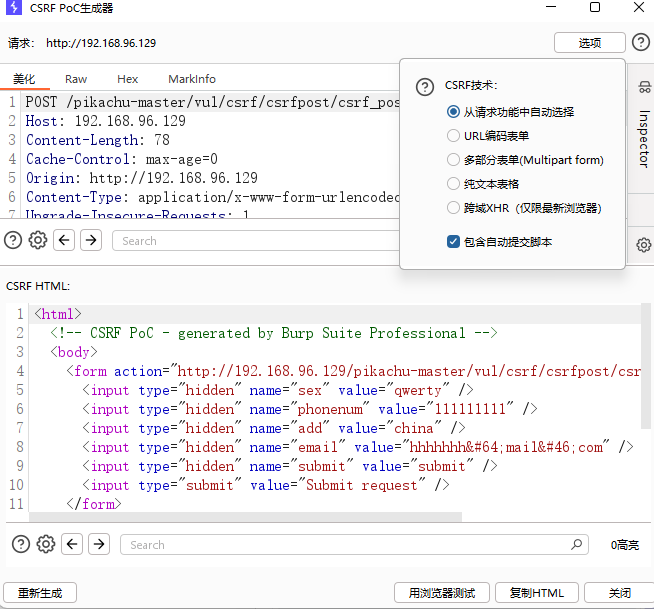Screen dimensions: 654x609
Task: Select 跨域XHR radio option
Action: tap(524, 208)
